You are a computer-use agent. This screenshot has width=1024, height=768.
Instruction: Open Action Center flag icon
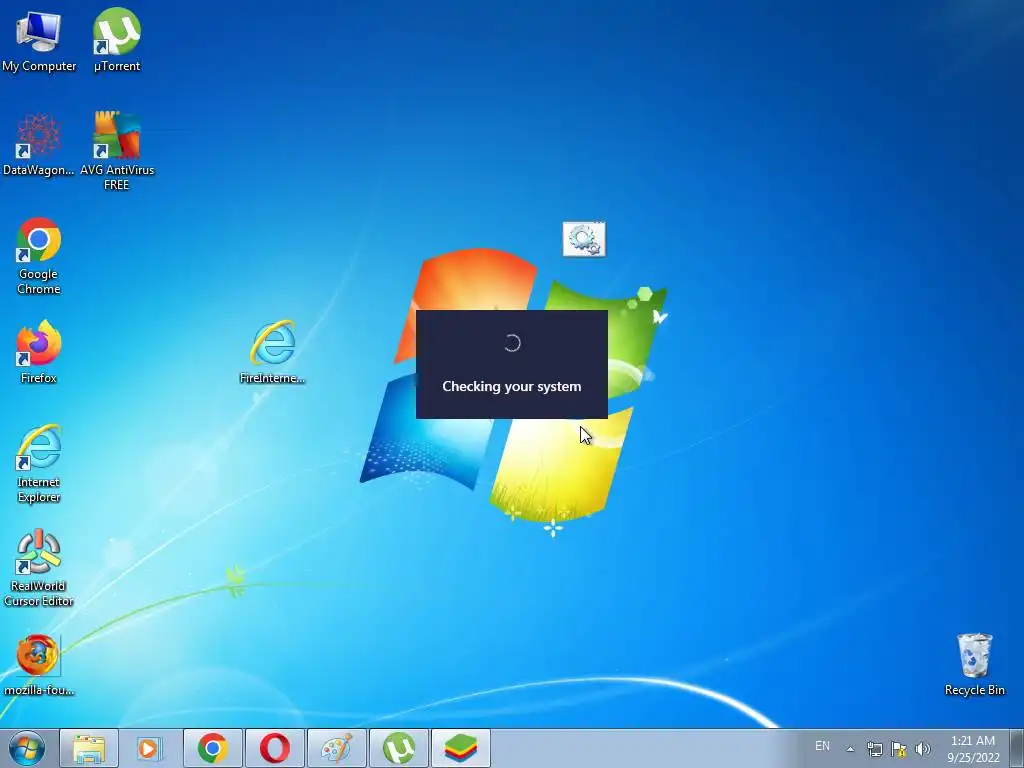(x=899, y=749)
